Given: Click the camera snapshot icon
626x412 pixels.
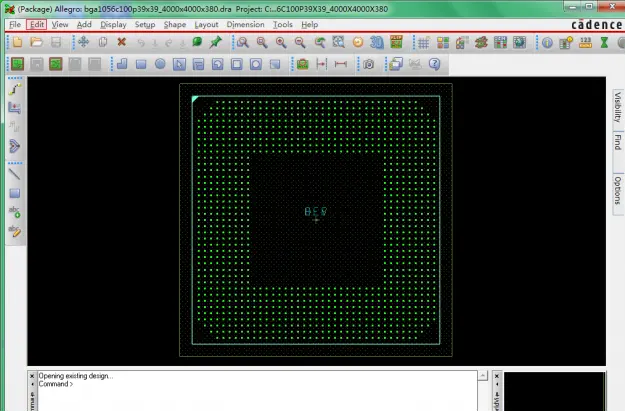Looking at the screenshot, I should 368,64.
